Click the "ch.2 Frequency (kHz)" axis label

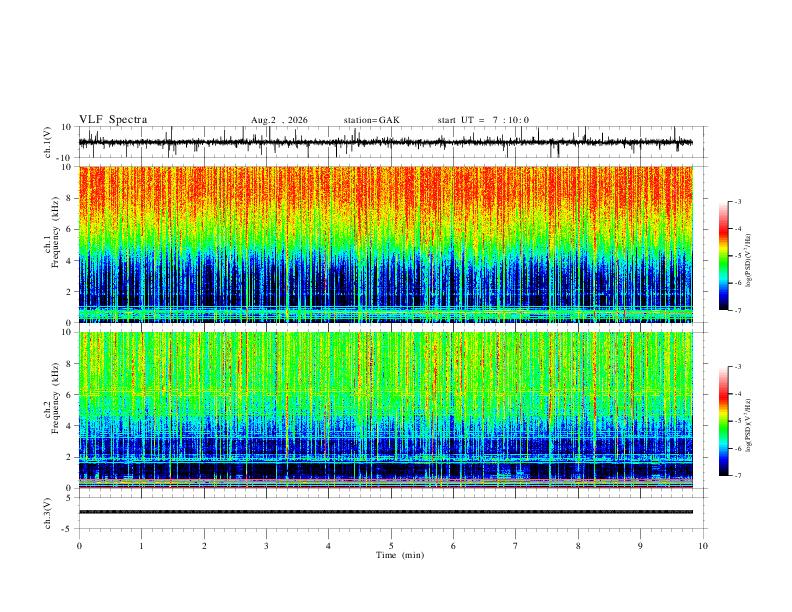pyautogui.click(x=52, y=398)
